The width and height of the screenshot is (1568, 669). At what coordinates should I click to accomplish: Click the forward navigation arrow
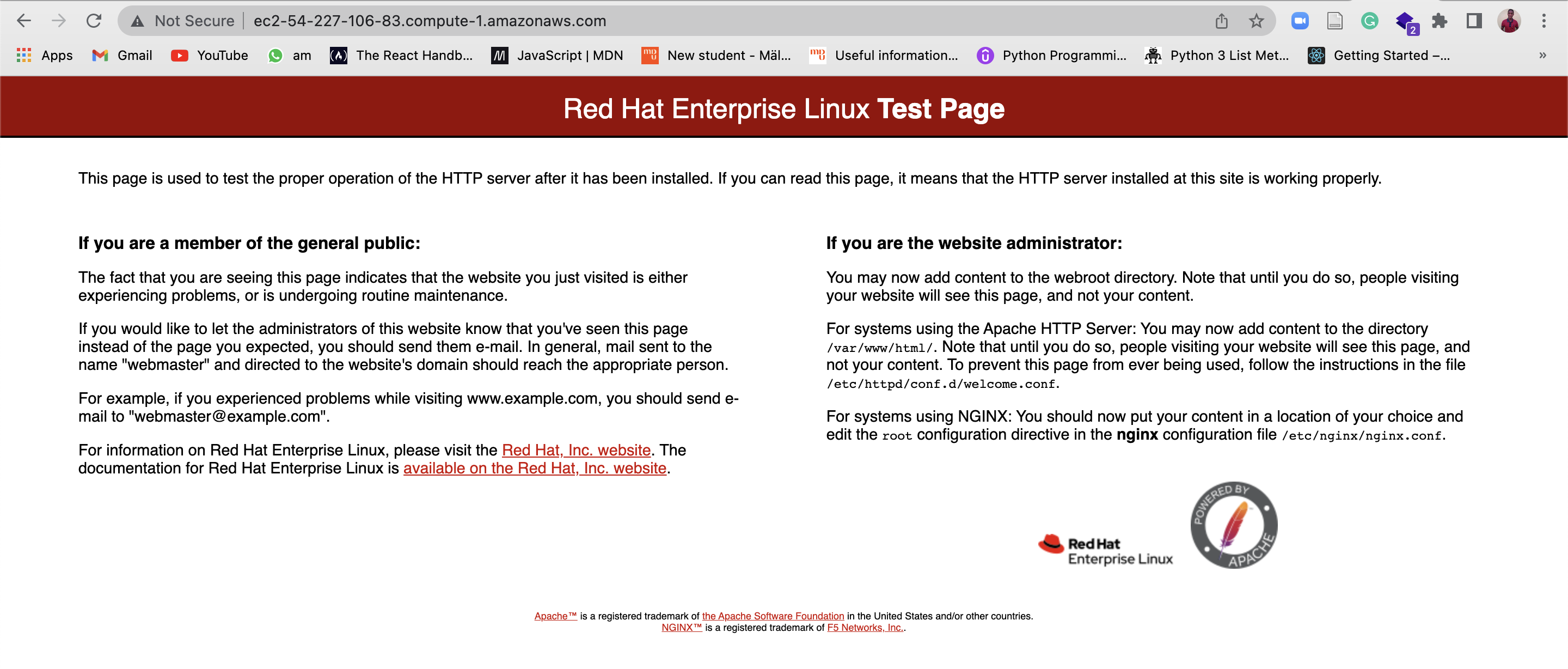(58, 20)
